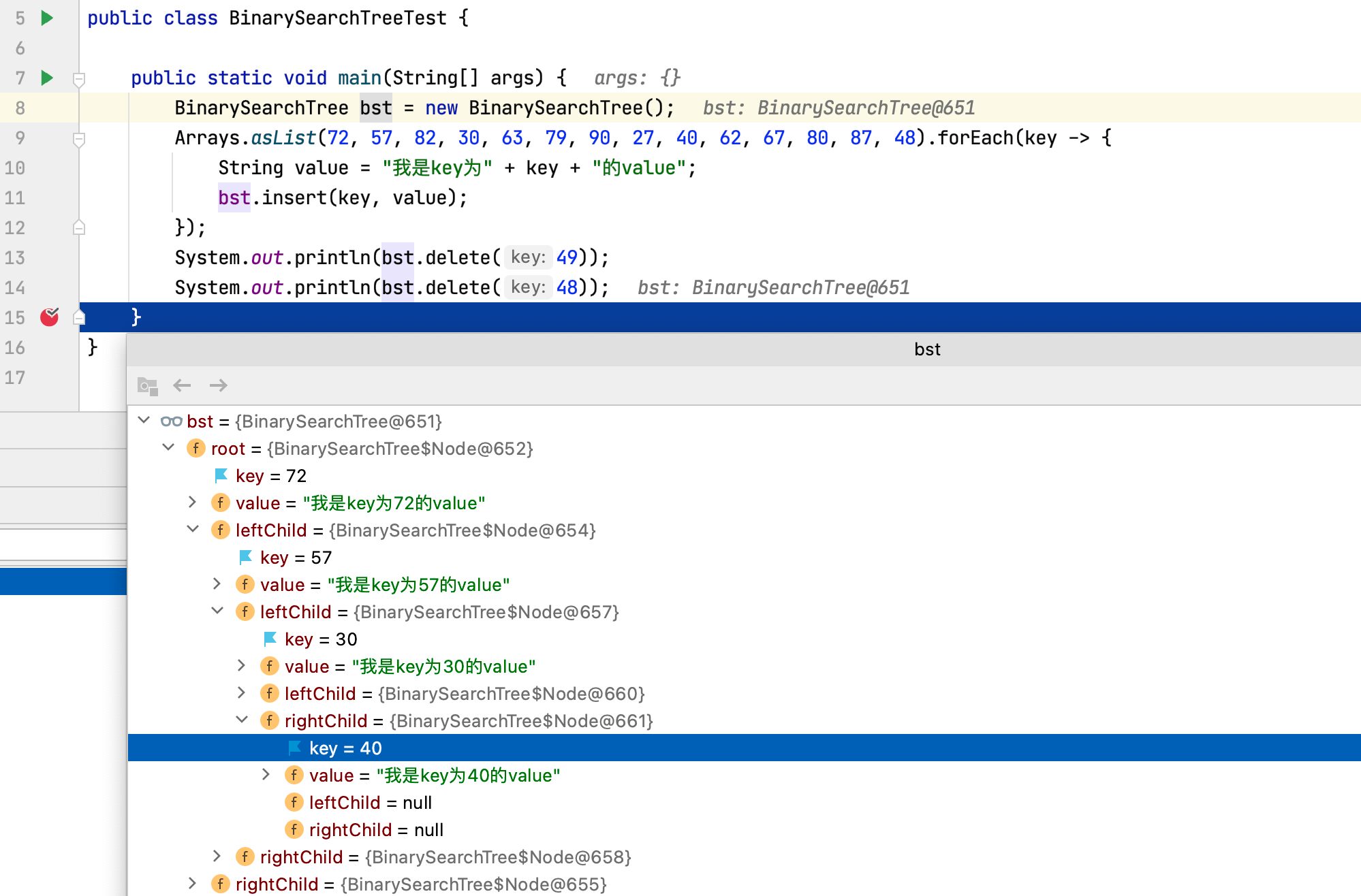This screenshot has height=896, width=1361.
Task: Click the flag icon of key = 30
Action: coord(270,639)
